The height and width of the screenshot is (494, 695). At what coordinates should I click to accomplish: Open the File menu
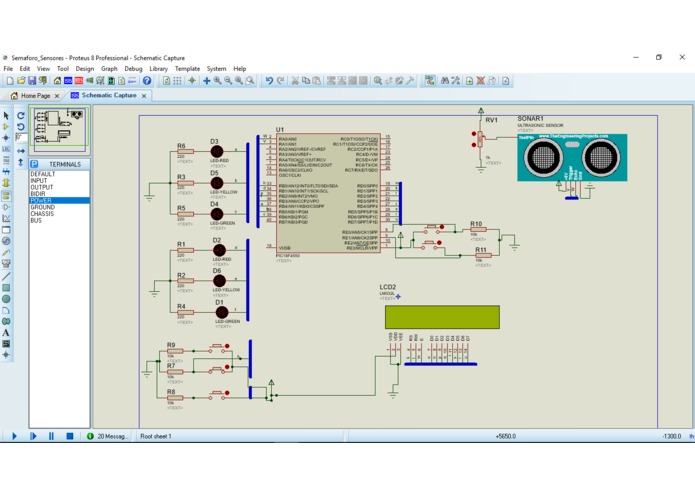tap(8, 69)
